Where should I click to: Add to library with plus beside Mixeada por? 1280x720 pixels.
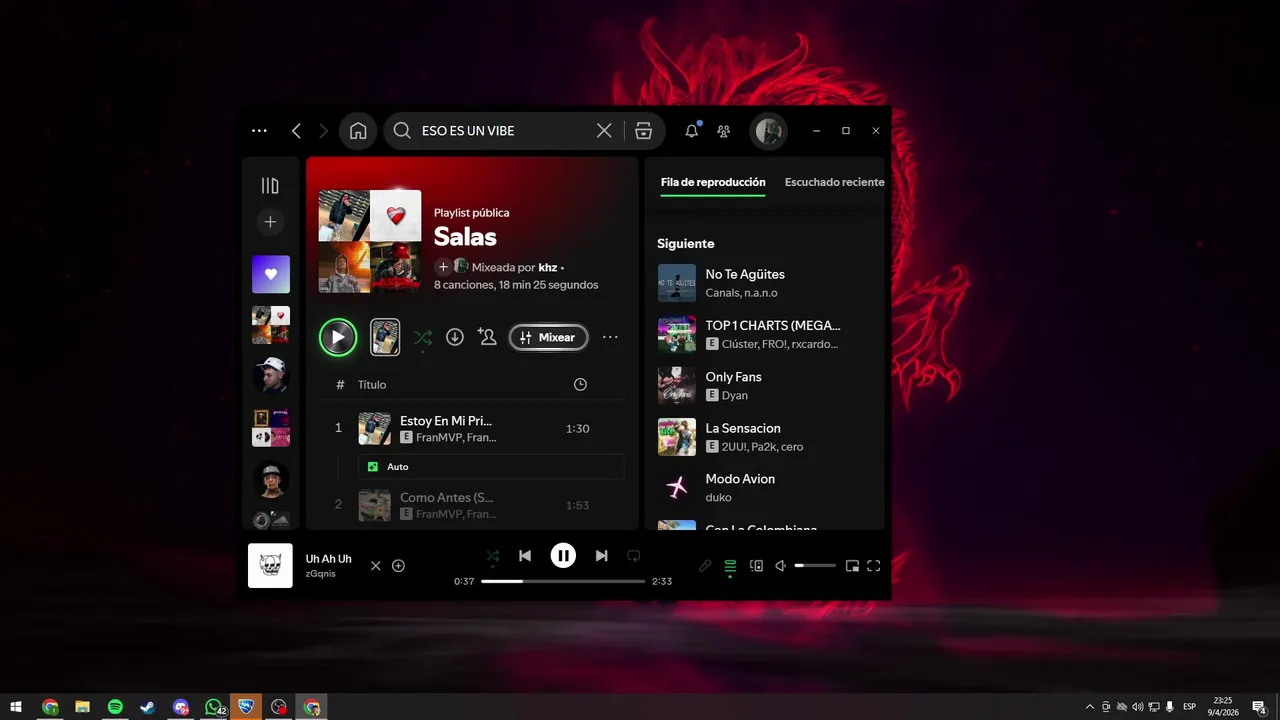click(x=443, y=267)
